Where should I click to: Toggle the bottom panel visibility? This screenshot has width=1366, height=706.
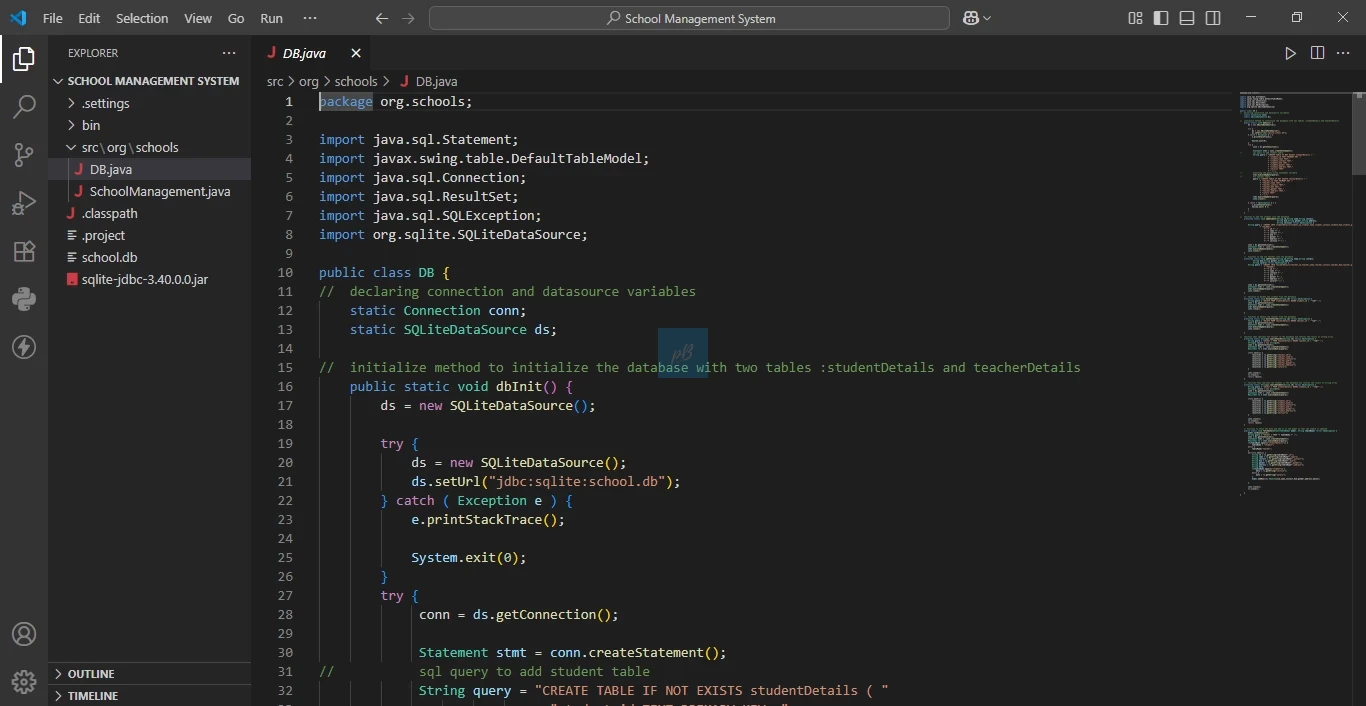(1187, 18)
